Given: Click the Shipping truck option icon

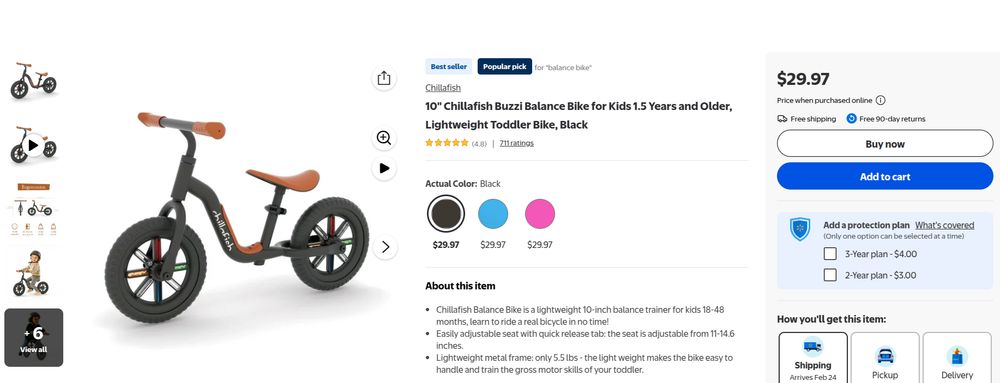Looking at the screenshot, I should 812,347.
